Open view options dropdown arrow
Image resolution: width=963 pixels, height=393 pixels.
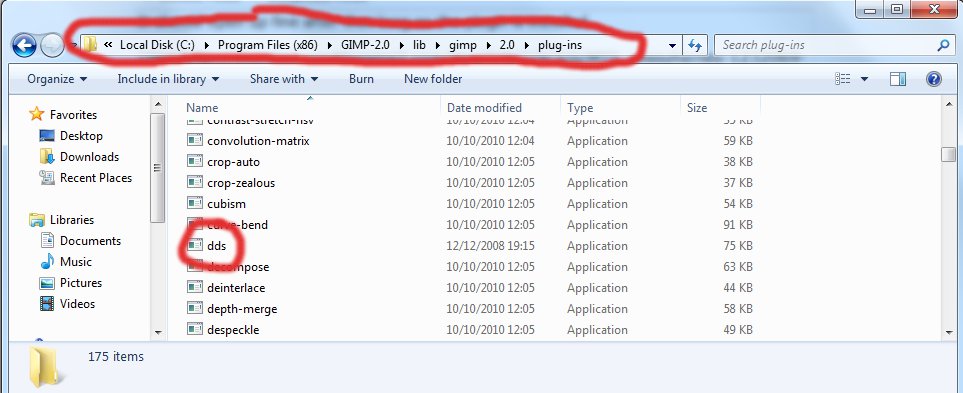864,79
